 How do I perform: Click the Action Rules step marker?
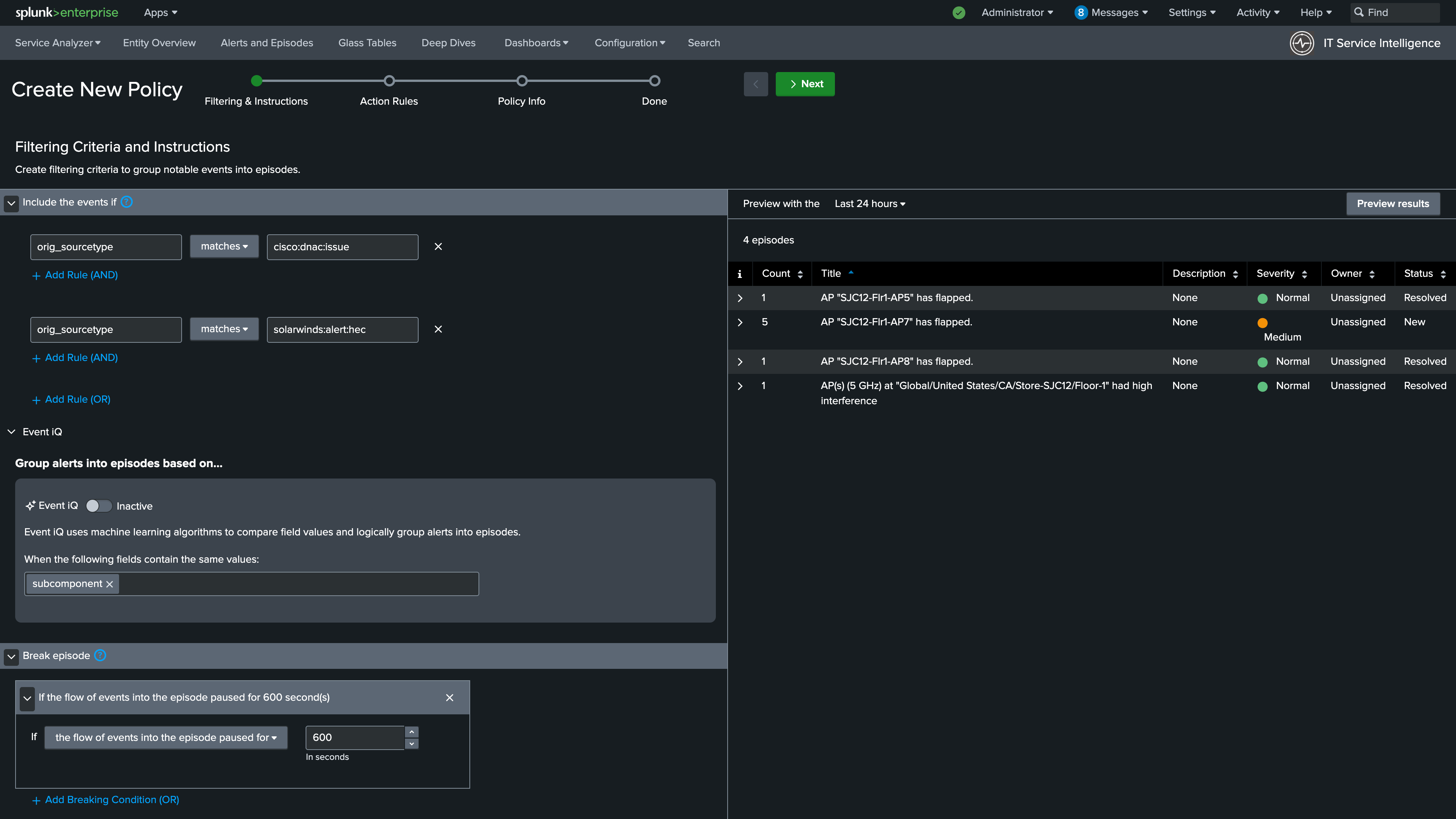(x=389, y=81)
